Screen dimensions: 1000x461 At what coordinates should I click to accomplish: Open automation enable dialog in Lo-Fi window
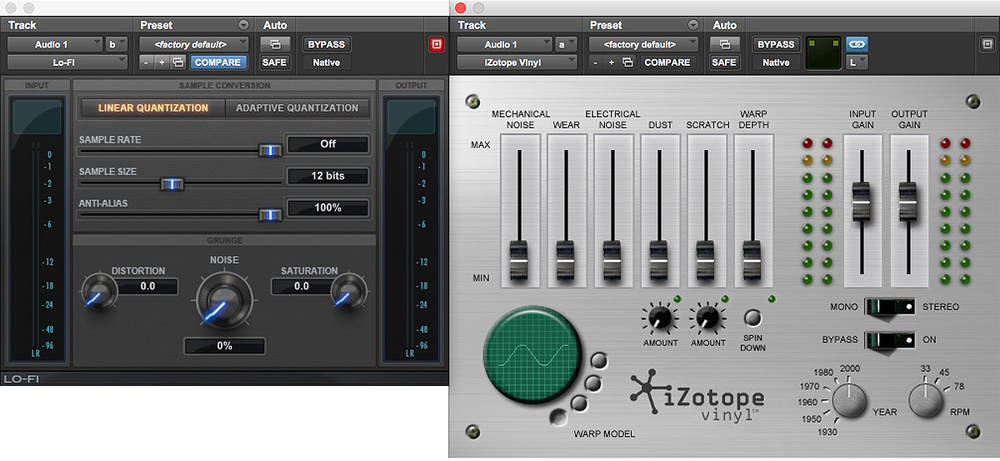click(275, 45)
